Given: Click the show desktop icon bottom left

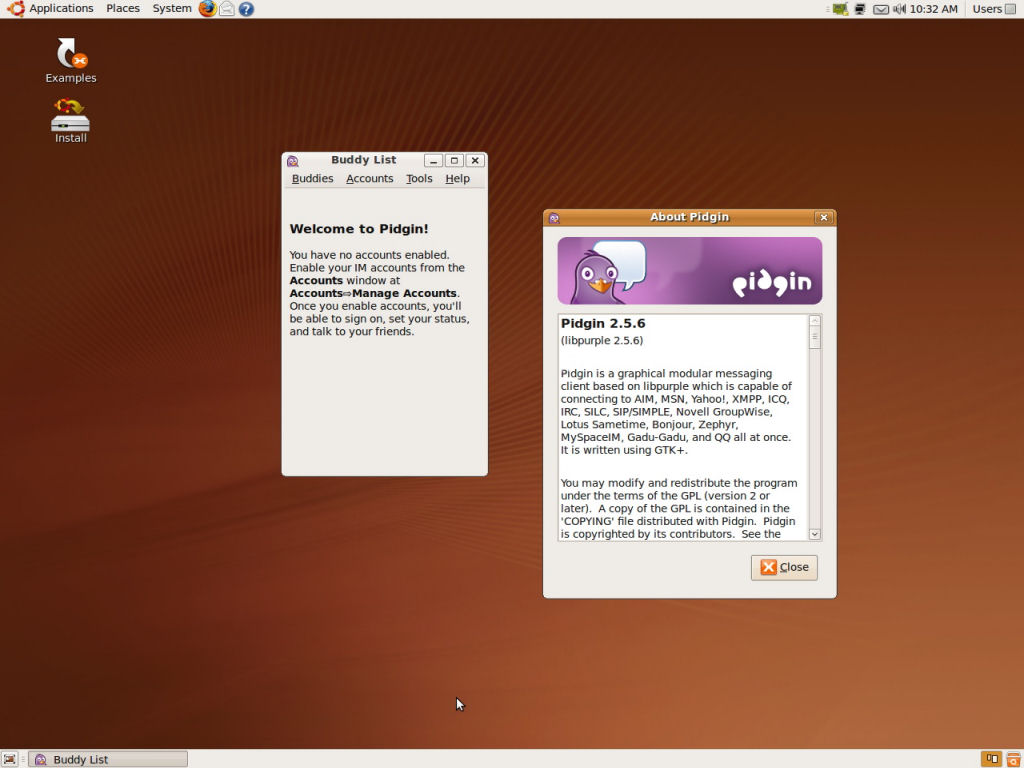Looking at the screenshot, I should (8, 759).
